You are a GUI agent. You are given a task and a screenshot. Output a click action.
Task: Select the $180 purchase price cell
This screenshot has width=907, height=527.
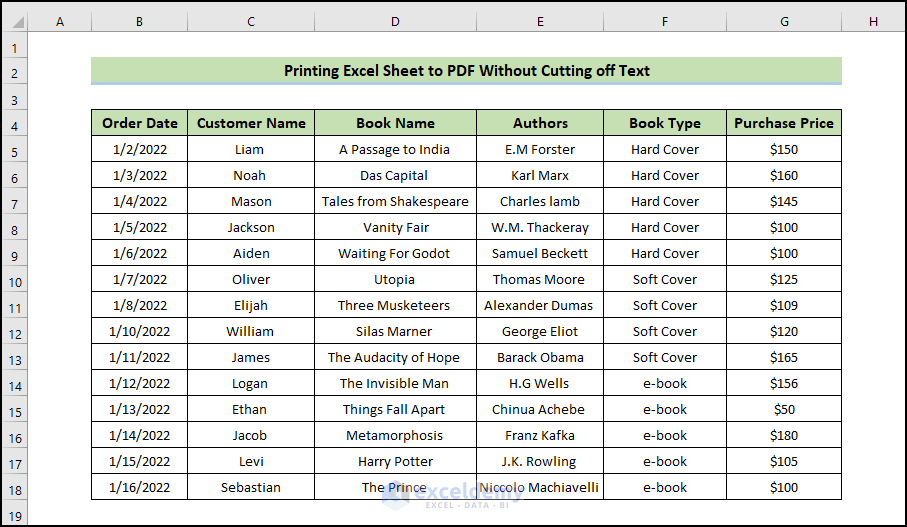[x=783, y=436]
